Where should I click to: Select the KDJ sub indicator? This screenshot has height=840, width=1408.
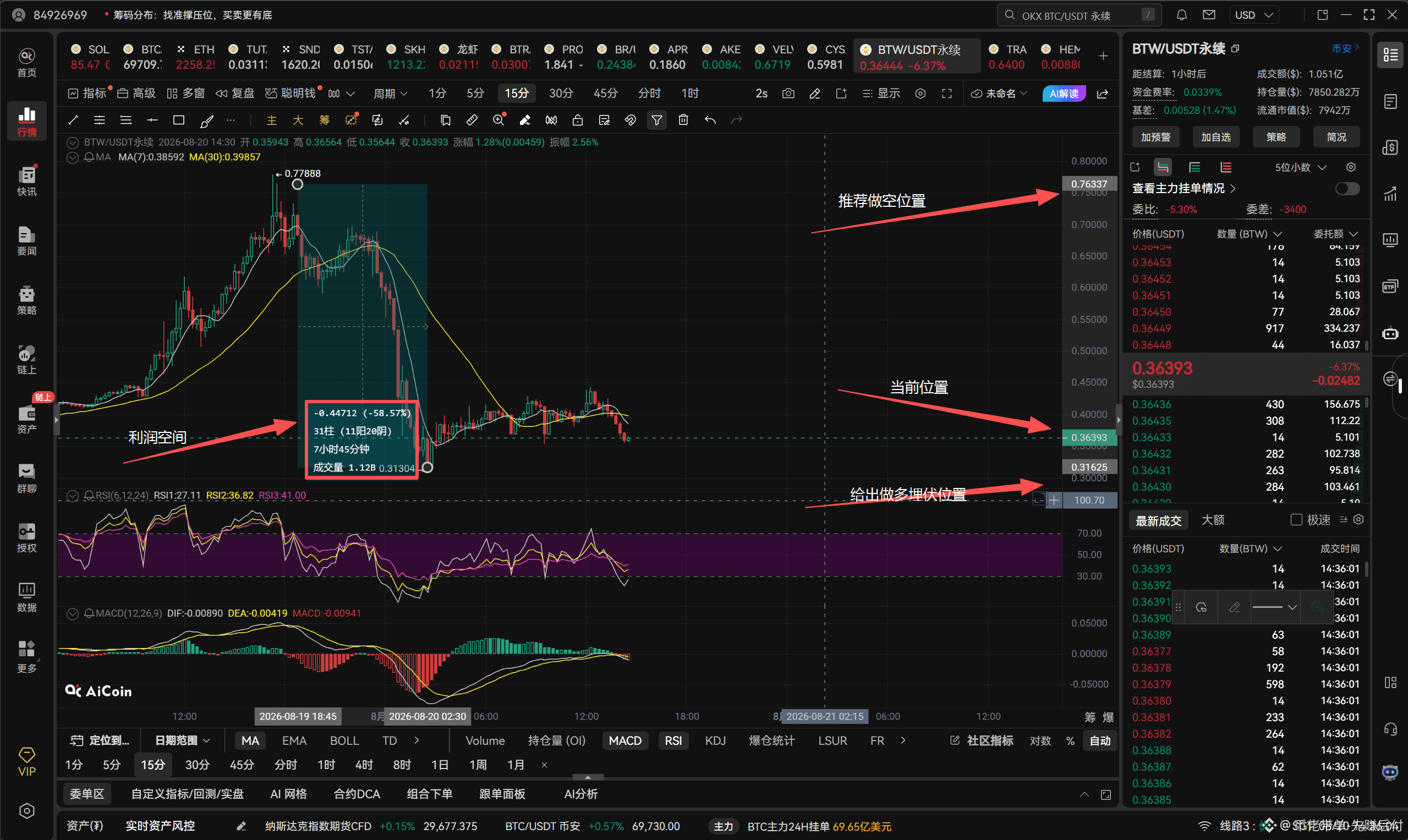click(x=715, y=741)
